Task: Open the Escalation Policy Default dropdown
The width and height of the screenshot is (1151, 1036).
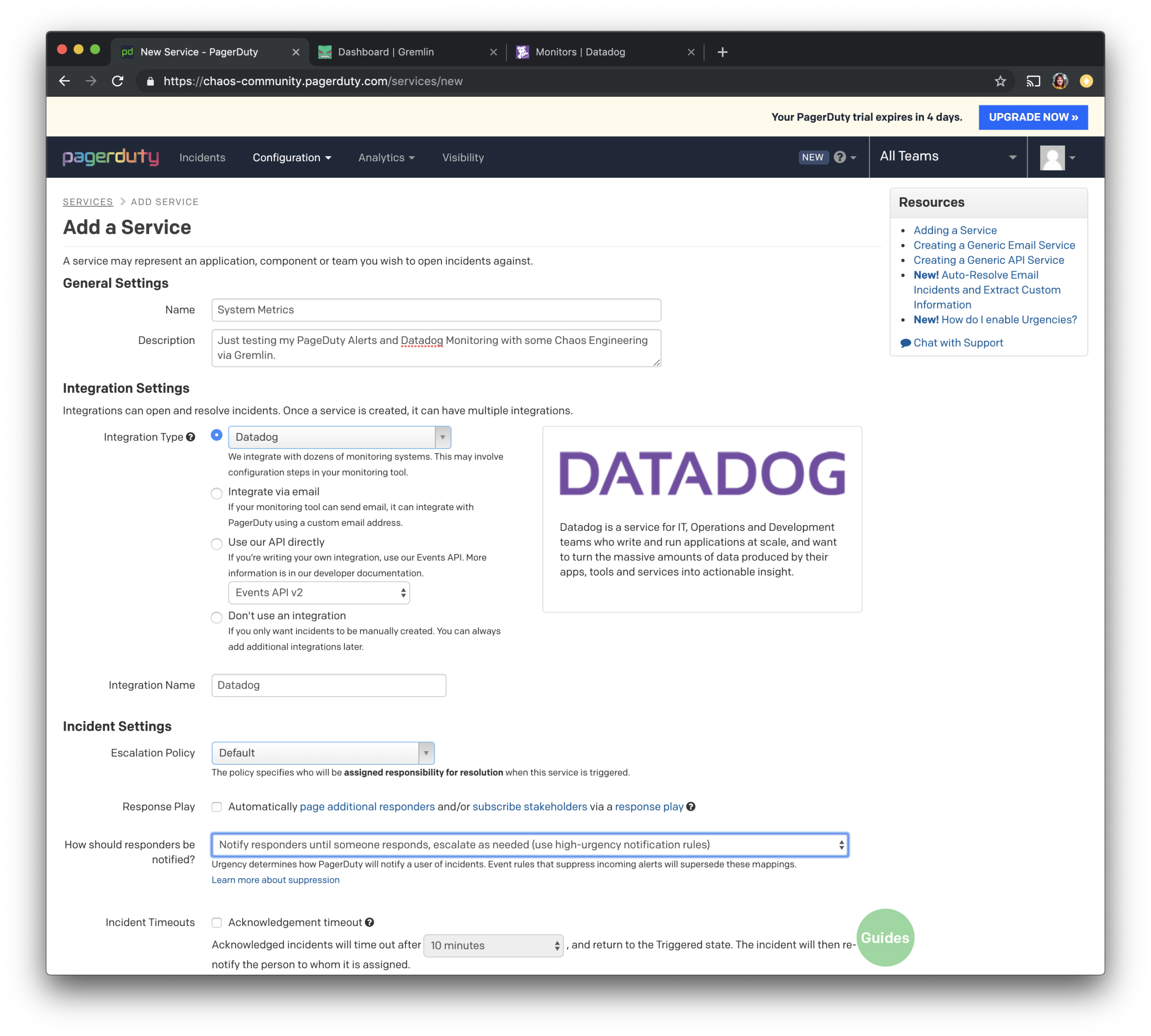Action: click(323, 753)
